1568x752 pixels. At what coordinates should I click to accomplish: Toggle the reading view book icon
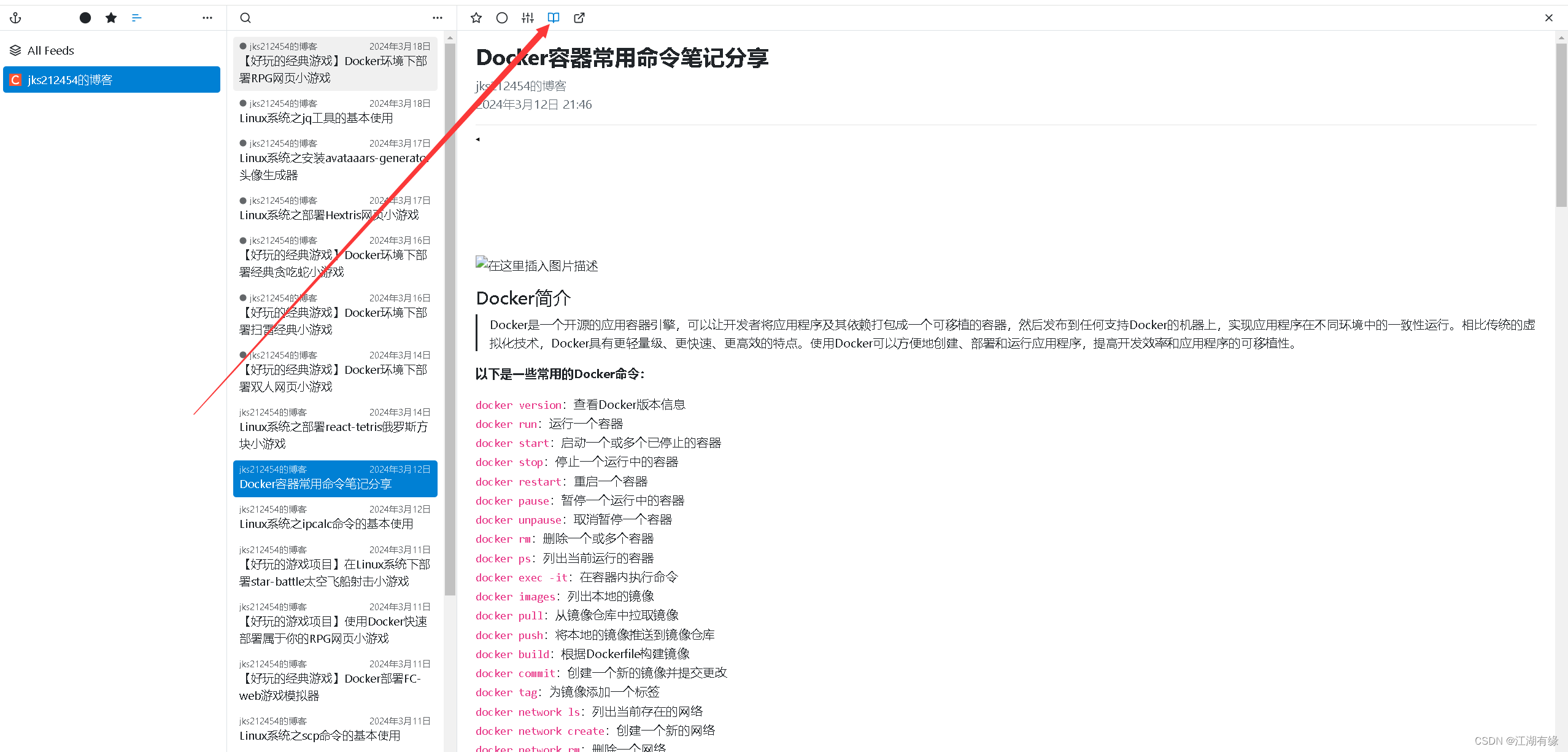point(553,18)
